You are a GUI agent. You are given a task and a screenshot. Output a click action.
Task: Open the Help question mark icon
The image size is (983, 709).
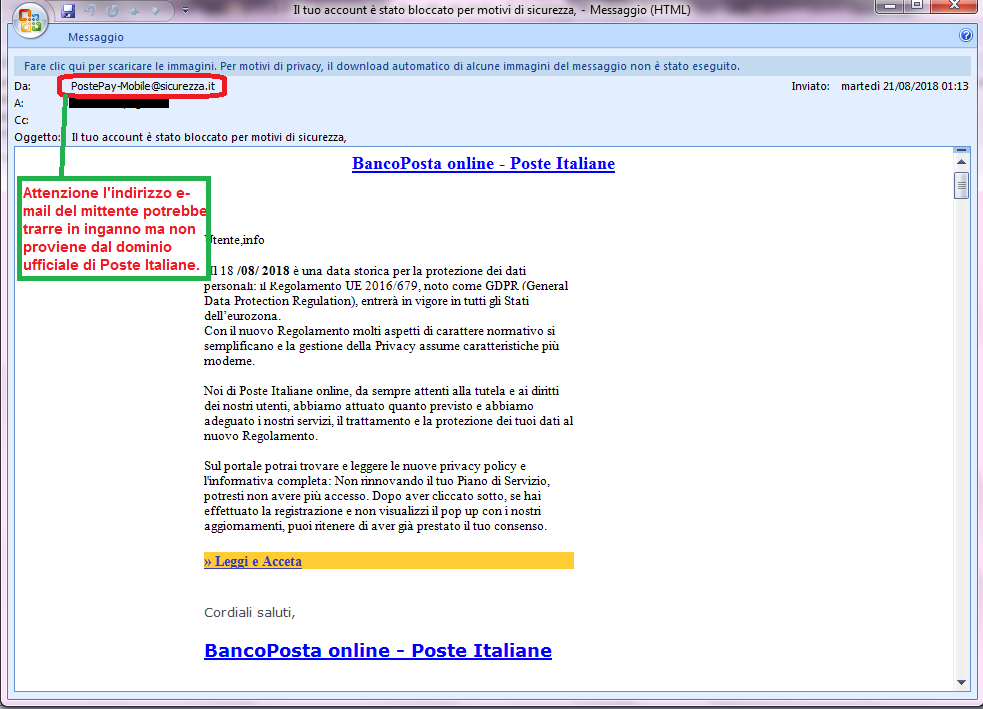[x=965, y=36]
